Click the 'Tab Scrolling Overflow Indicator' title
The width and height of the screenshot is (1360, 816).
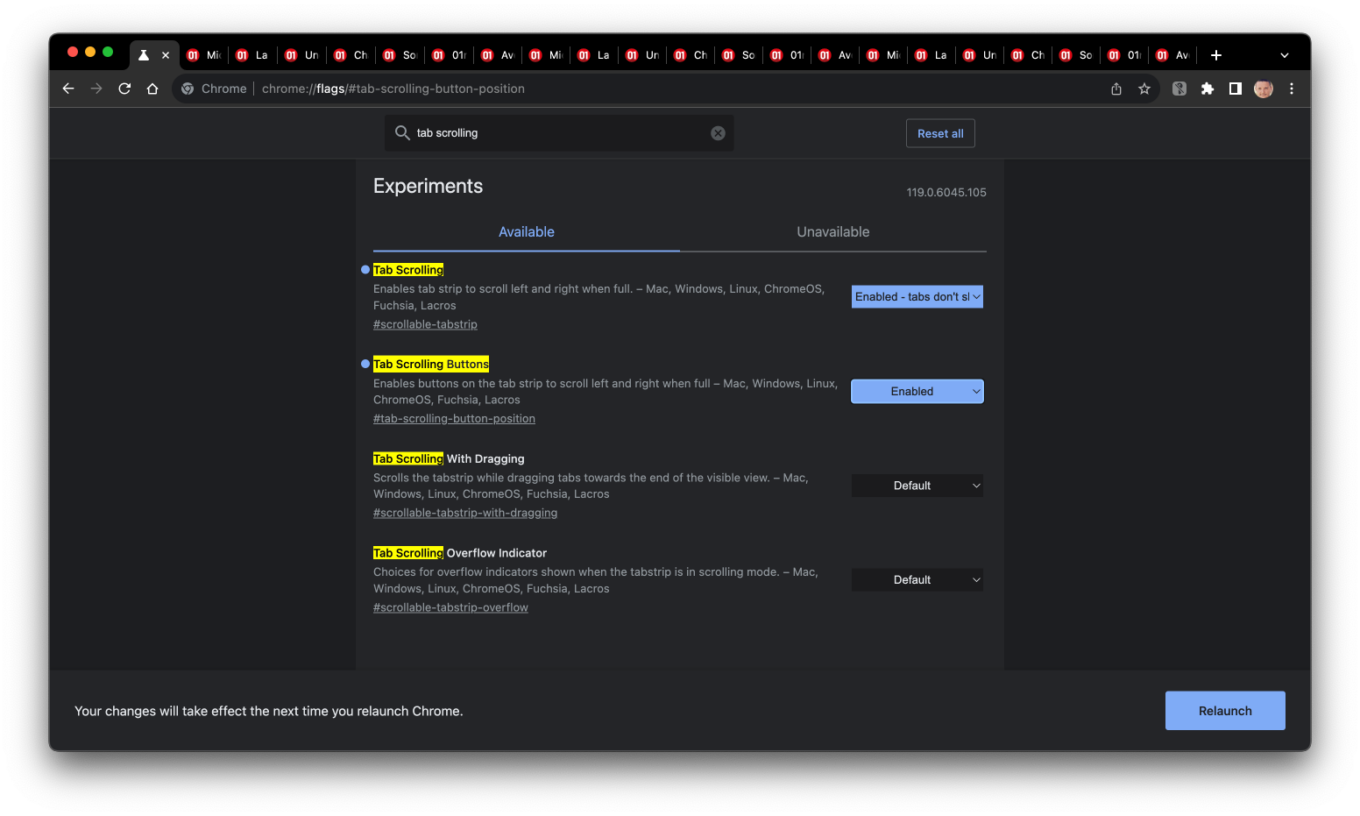pyautogui.click(x=460, y=552)
